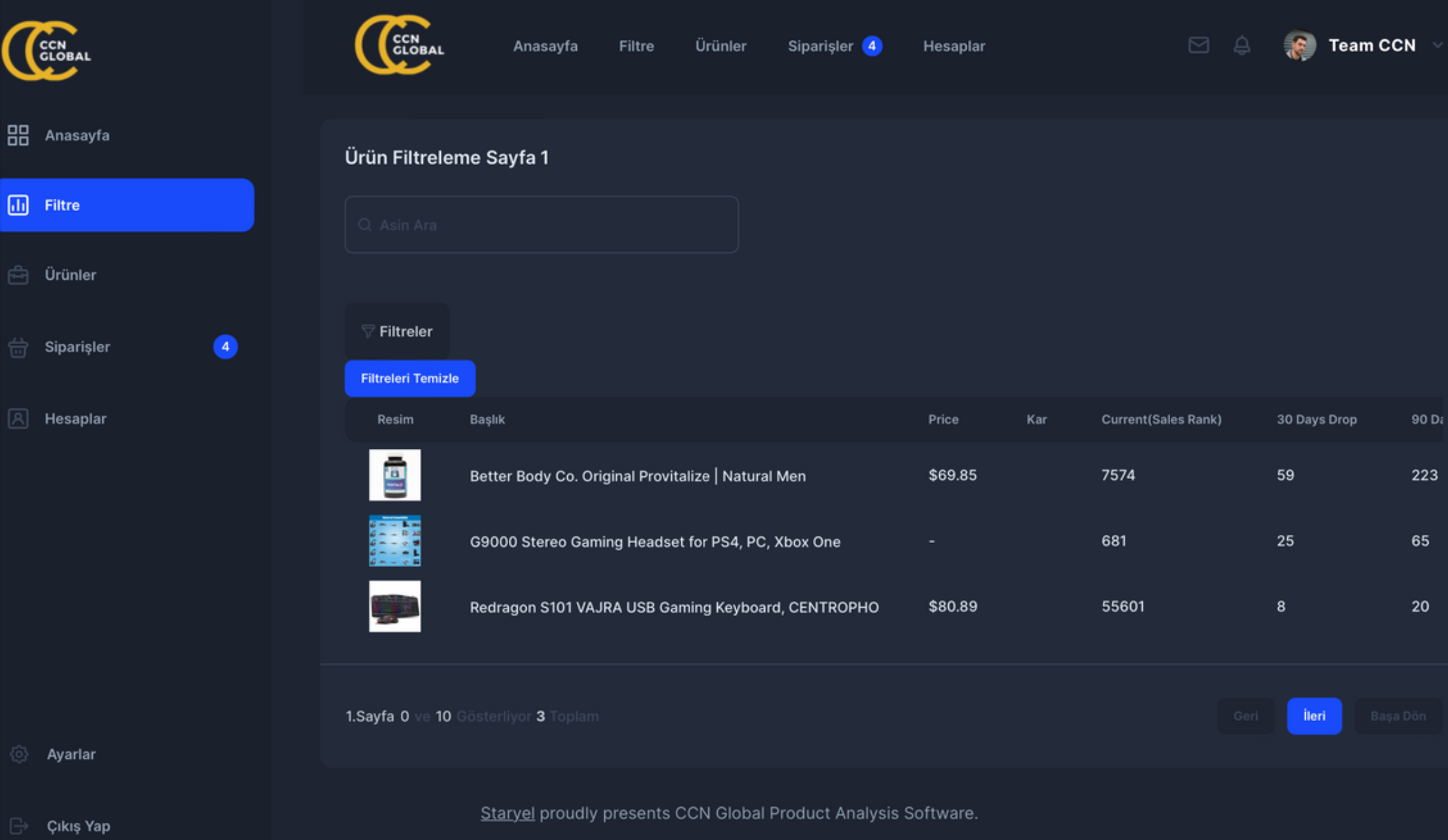Viewport: 1448px width, 840px height.
Task: Go to Ürünler in top navigation
Action: coord(721,46)
